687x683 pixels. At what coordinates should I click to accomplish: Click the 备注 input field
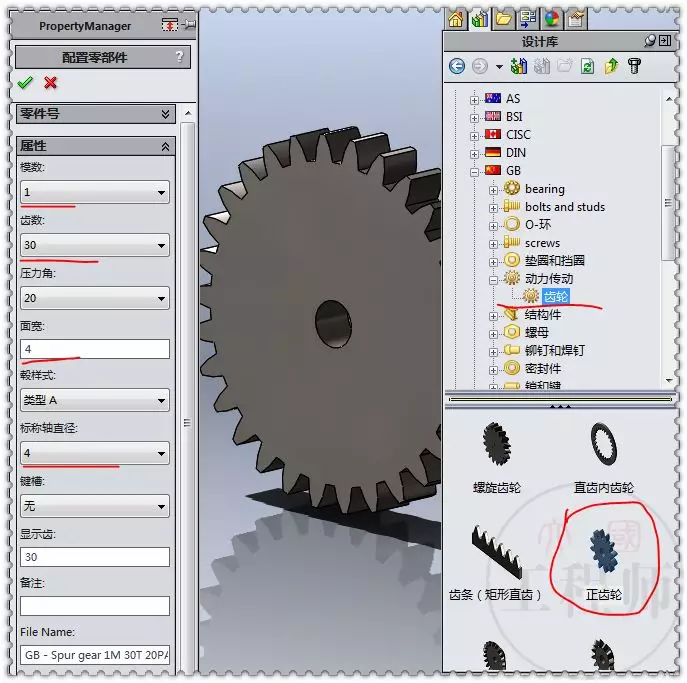(95, 606)
